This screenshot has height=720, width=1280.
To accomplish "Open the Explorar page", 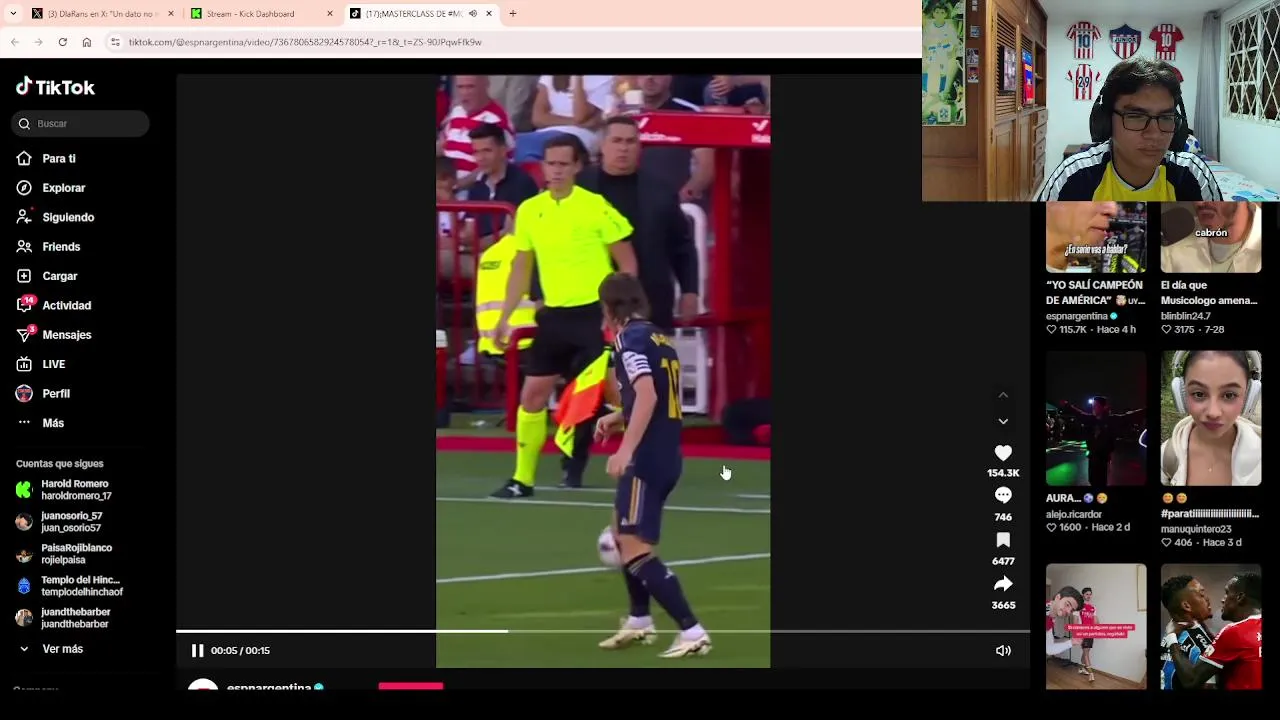I will [51, 188].
